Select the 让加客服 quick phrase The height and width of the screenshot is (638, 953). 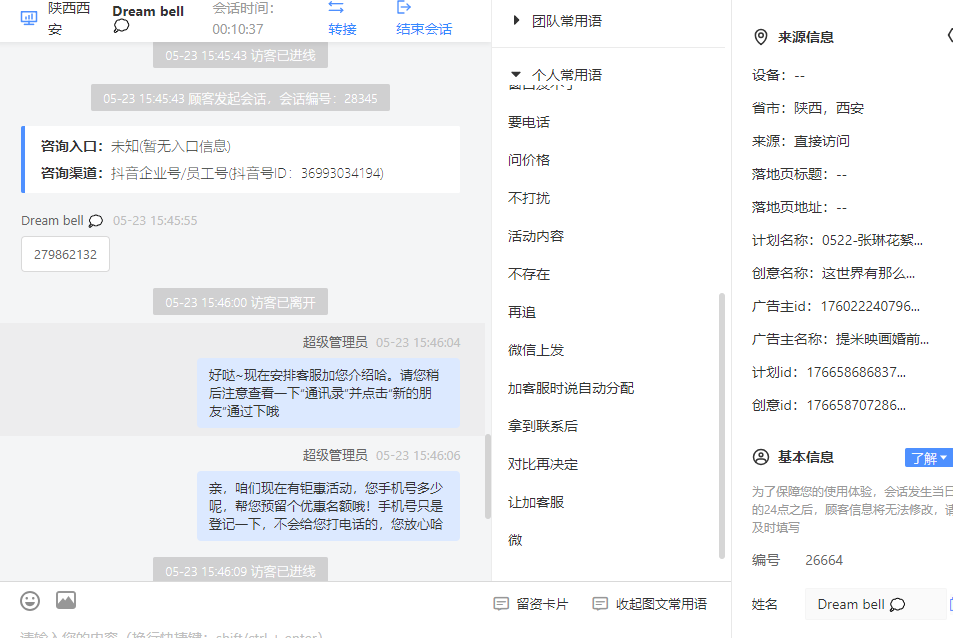click(x=536, y=503)
